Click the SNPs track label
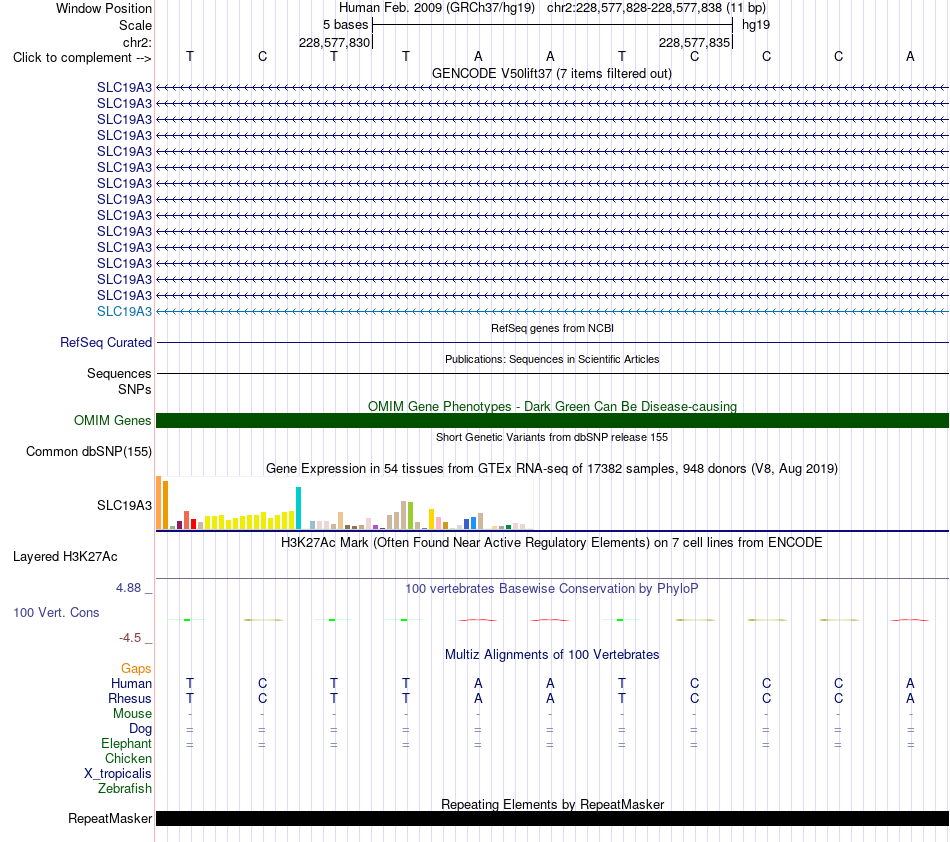 click(135, 390)
